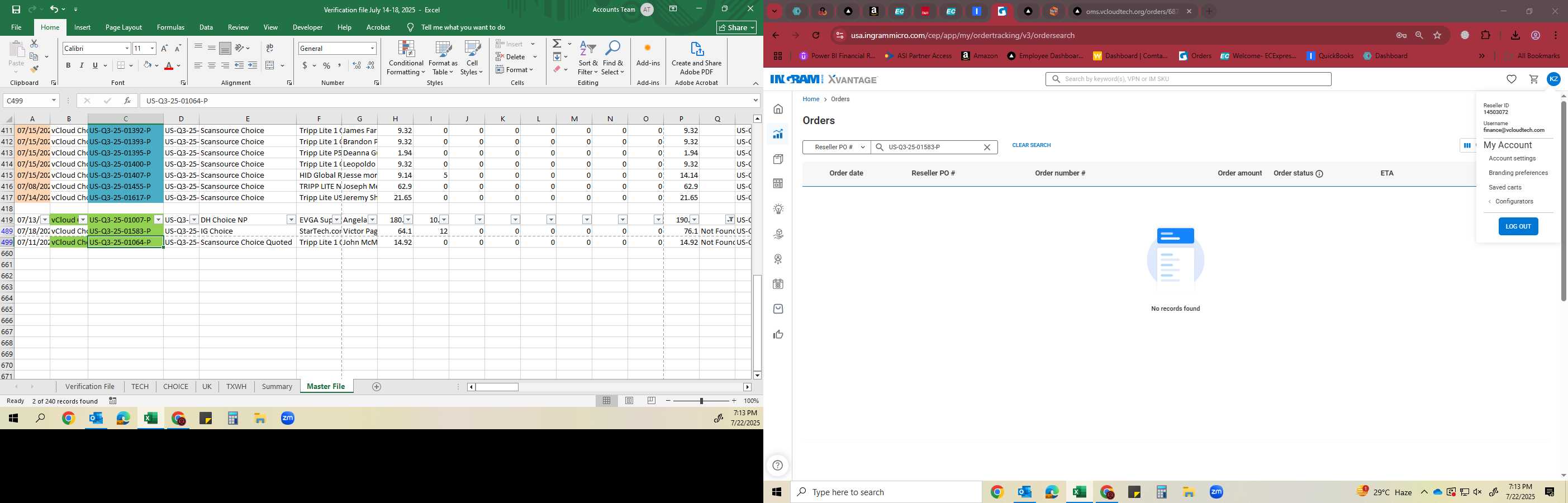Click the Accounting dollar format icon
Image resolution: width=1568 pixels, height=503 pixels.
[305, 65]
